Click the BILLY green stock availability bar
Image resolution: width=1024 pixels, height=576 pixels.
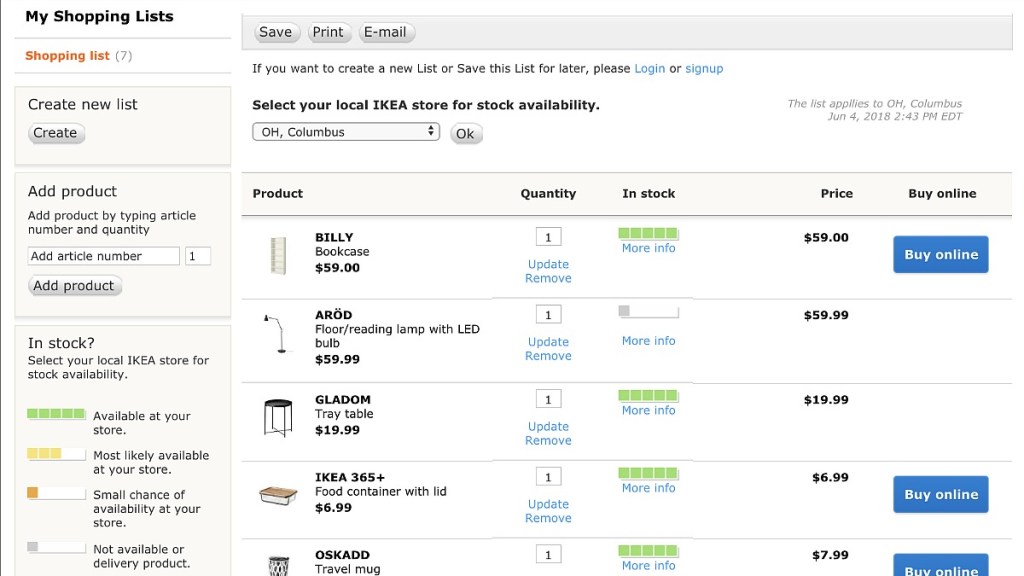(648, 233)
